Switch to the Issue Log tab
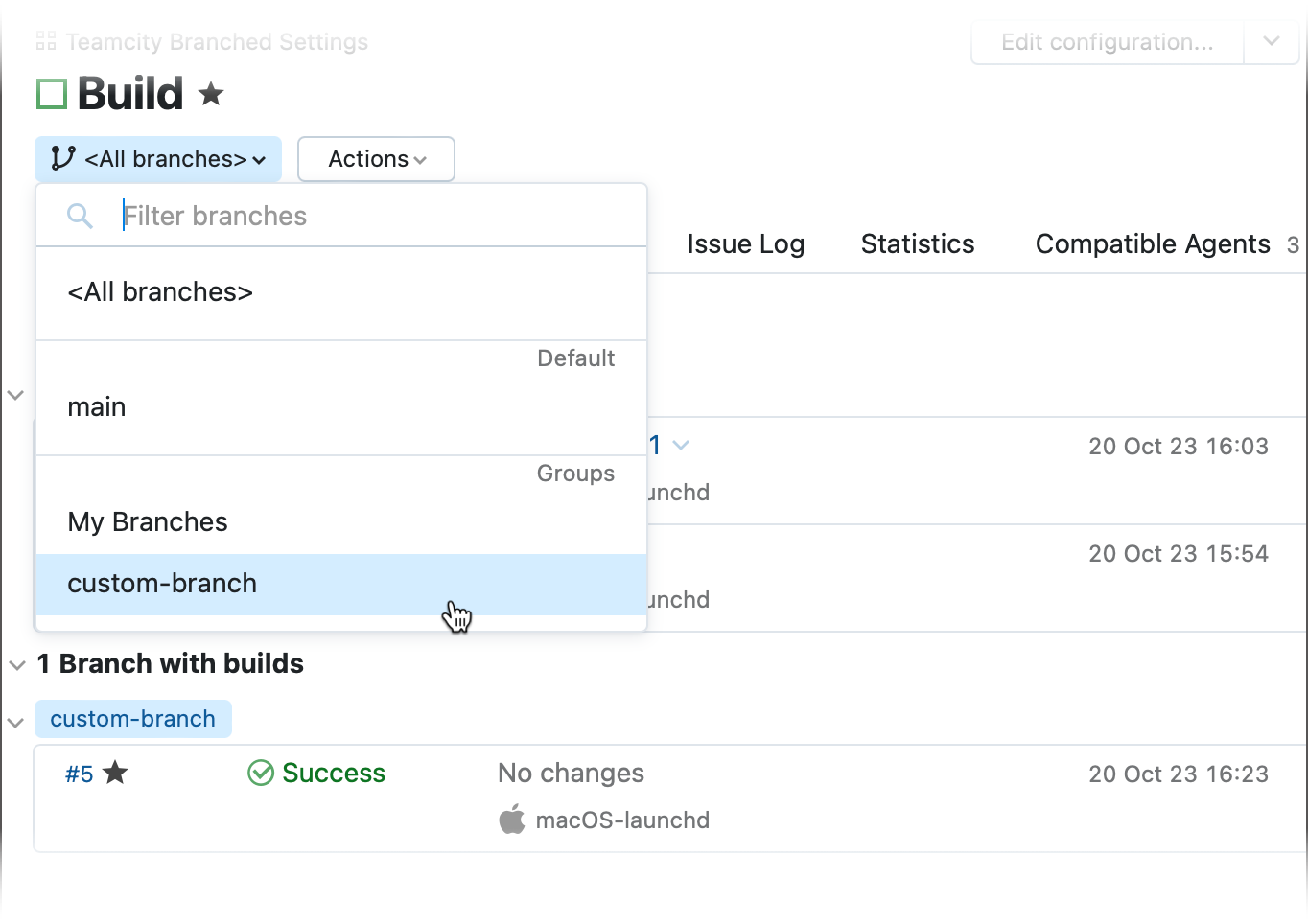Image resolution: width=1308 pixels, height=924 pixels. [x=745, y=244]
